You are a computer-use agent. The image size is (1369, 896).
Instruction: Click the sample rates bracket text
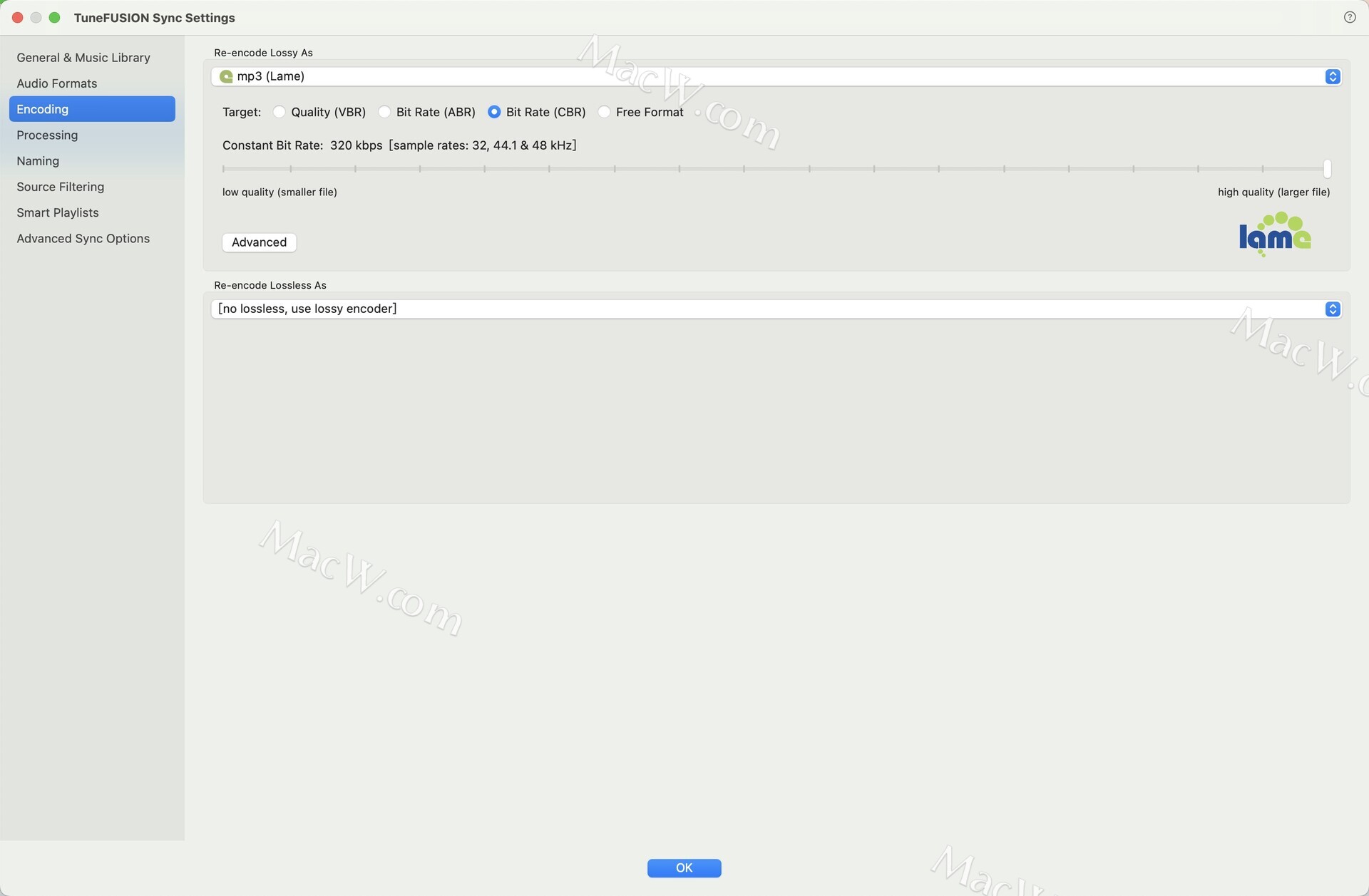[483, 145]
